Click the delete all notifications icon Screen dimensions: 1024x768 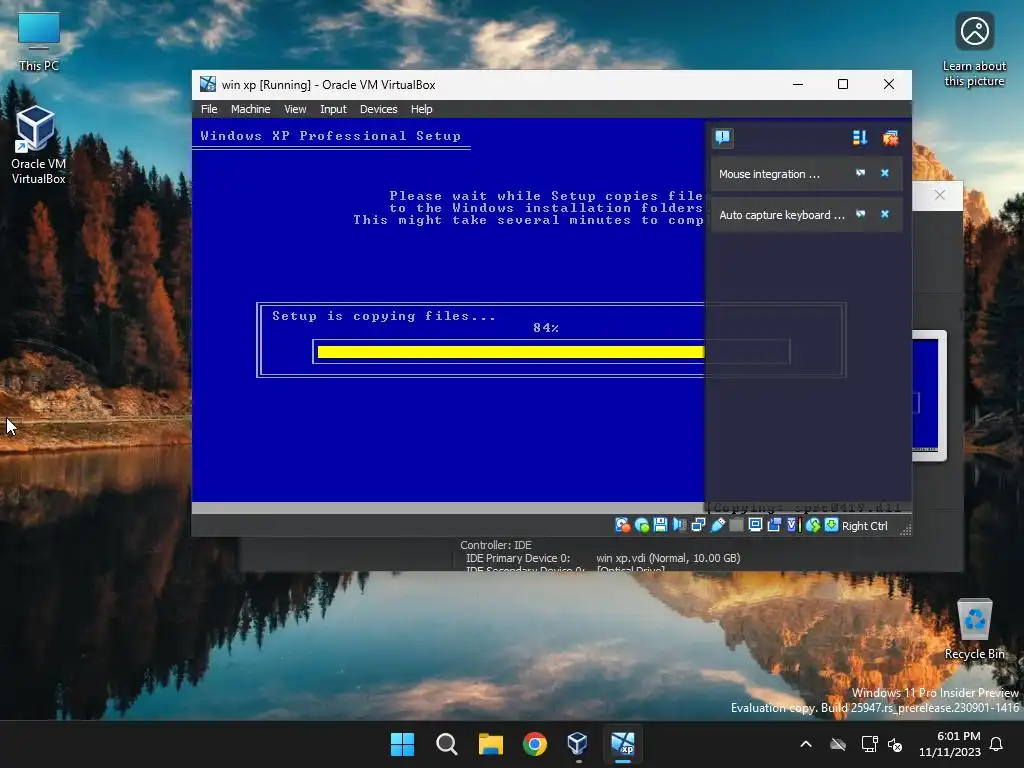pyautogui.click(x=890, y=137)
